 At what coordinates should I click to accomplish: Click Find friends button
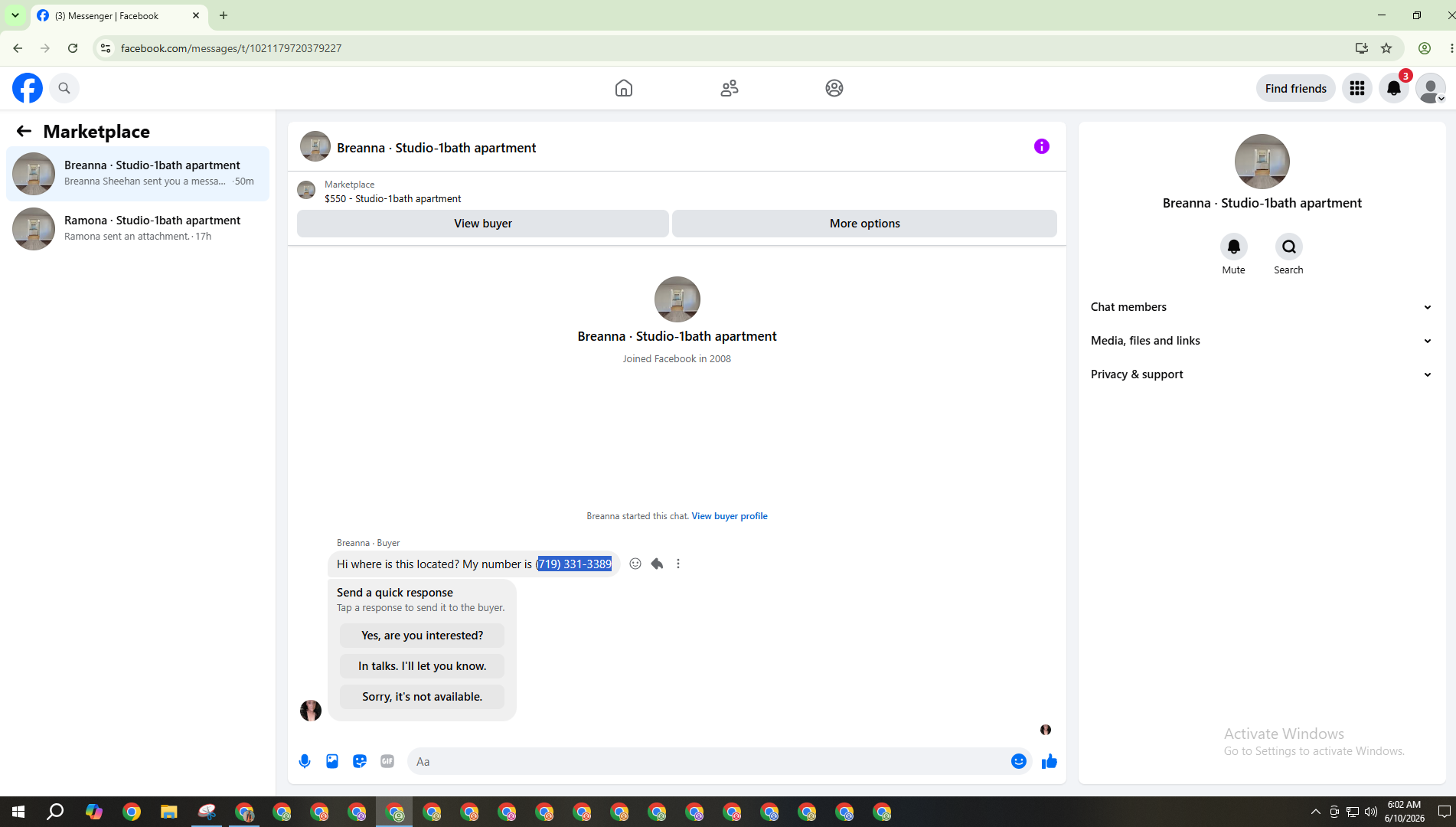pyautogui.click(x=1296, y=88)
